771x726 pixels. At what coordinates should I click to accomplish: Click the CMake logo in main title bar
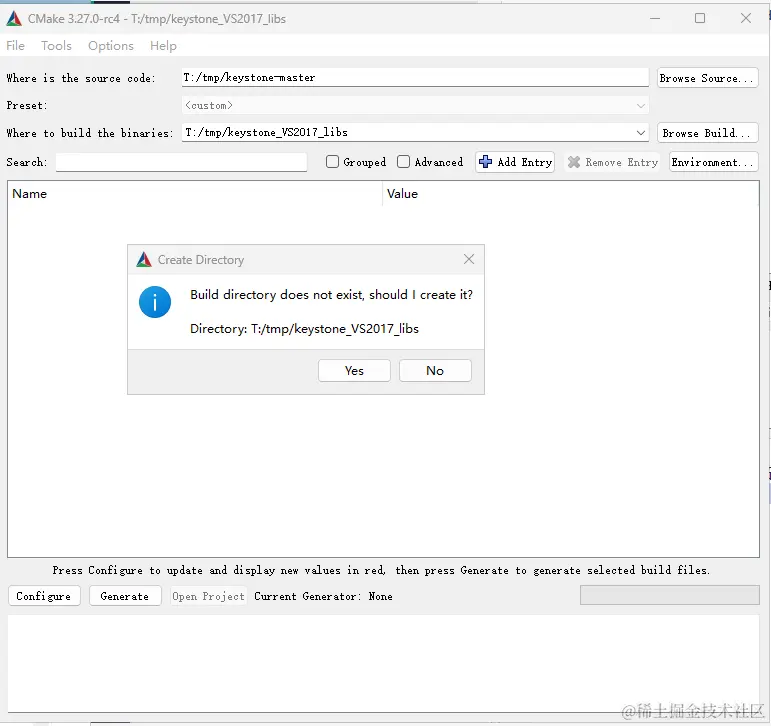[14, 19]
